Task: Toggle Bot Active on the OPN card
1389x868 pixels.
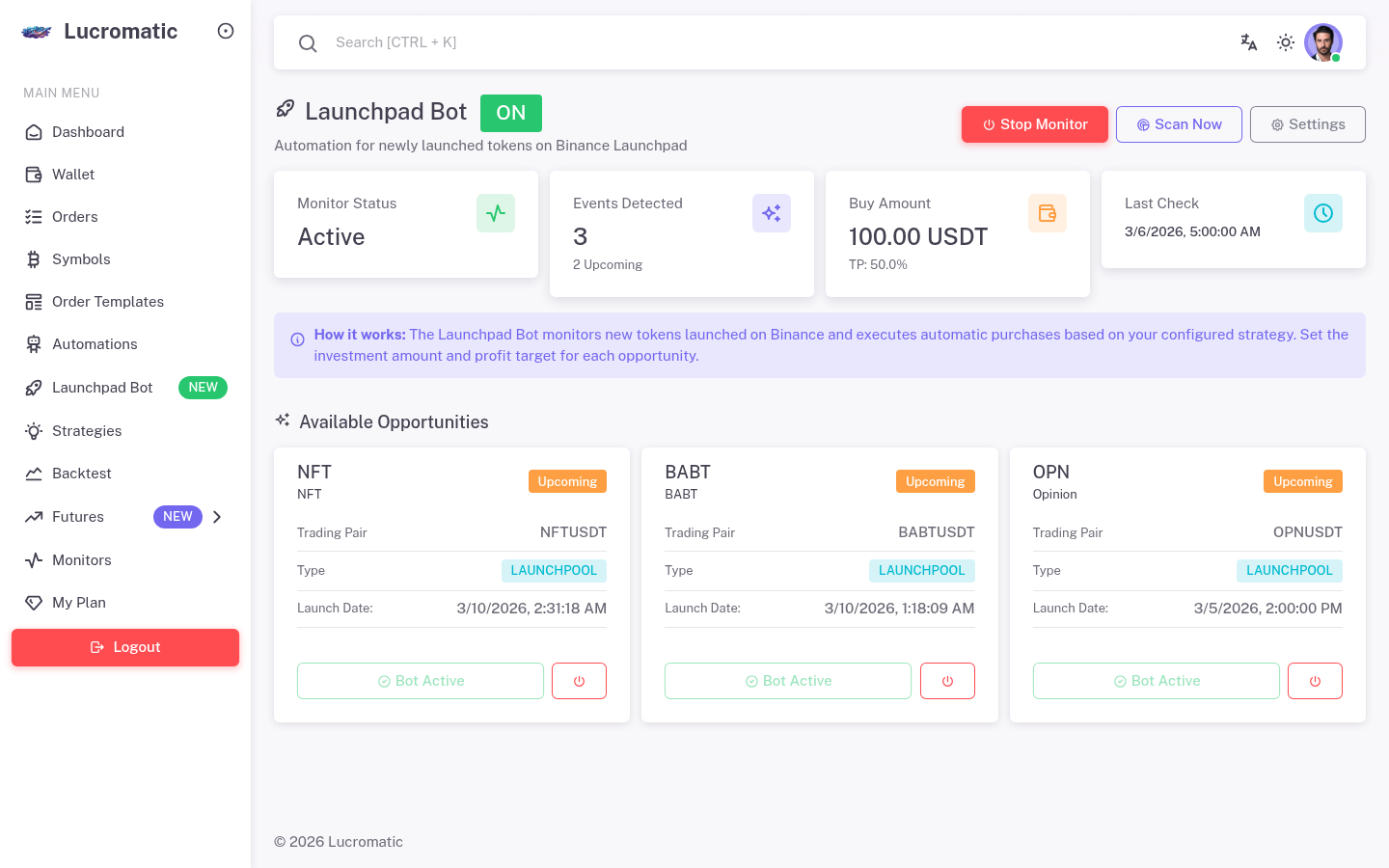Action: pos(1156,681)
